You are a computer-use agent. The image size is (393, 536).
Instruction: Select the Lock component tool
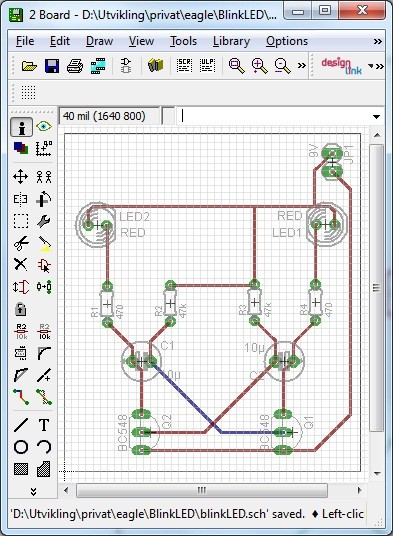click(21, 309)
